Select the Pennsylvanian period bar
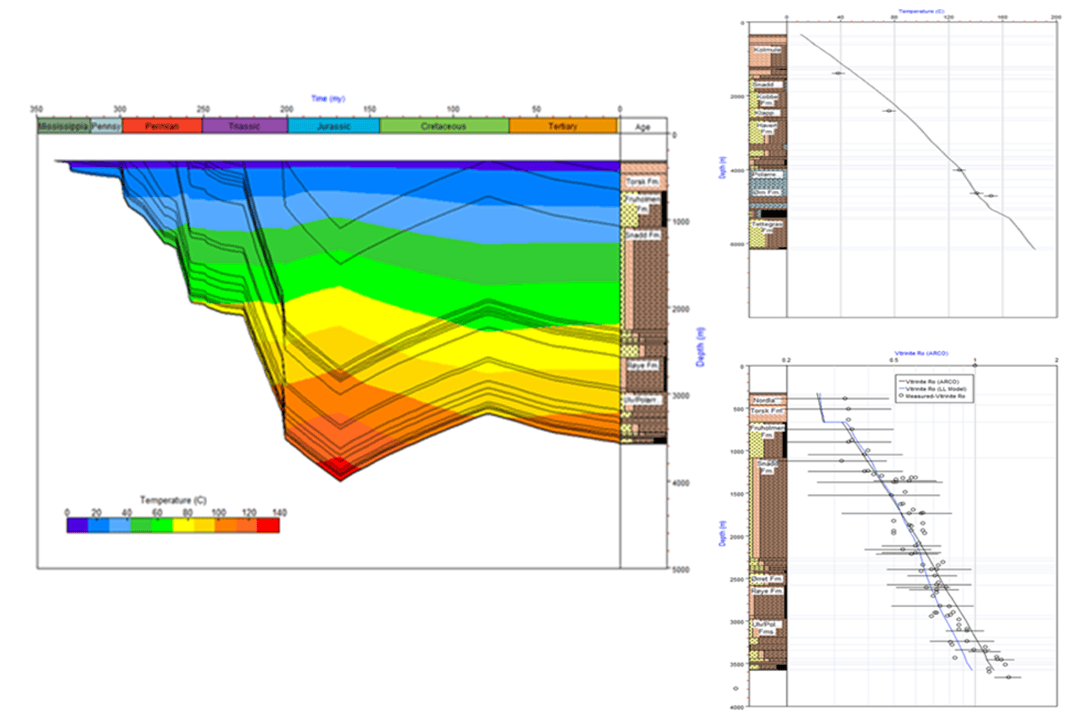The height and width of the screenshot is (726, 1089). (106, 126)
